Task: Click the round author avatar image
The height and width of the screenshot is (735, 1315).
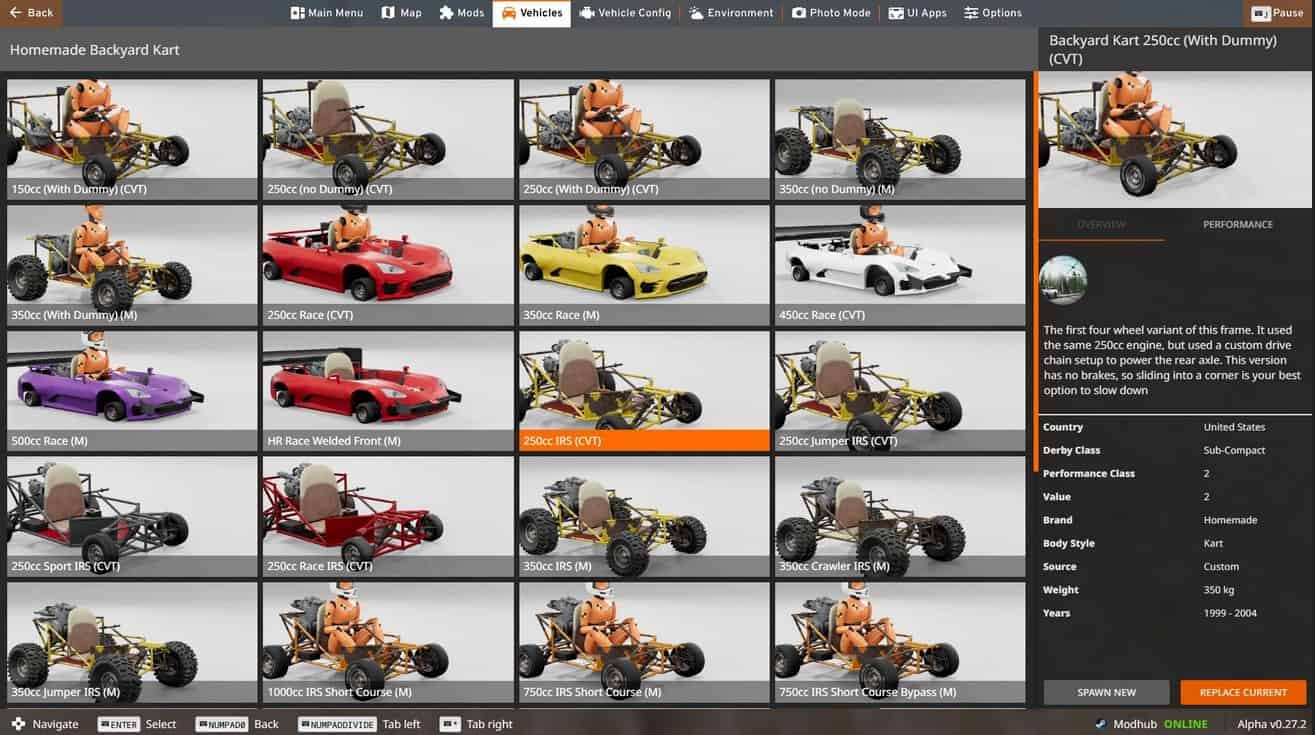Action: tap(1063, 280)
